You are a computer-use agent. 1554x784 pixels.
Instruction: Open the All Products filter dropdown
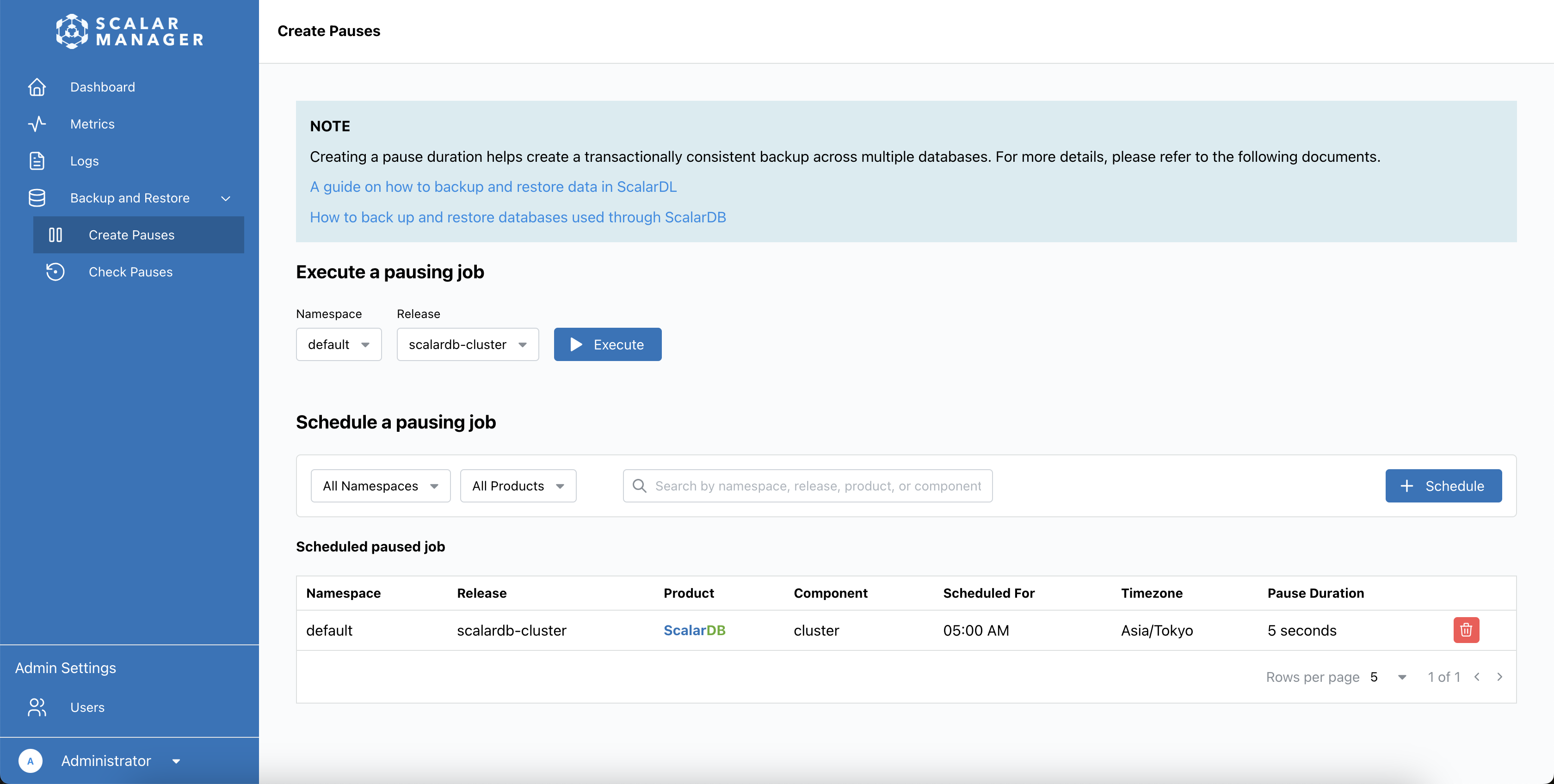[x=518, y=486]
